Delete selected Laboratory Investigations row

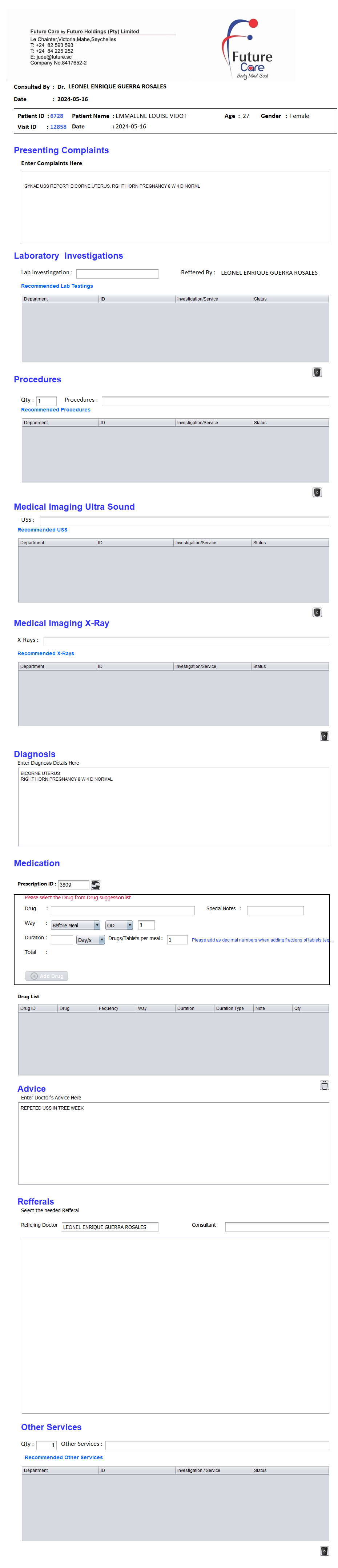coord(317,372)
